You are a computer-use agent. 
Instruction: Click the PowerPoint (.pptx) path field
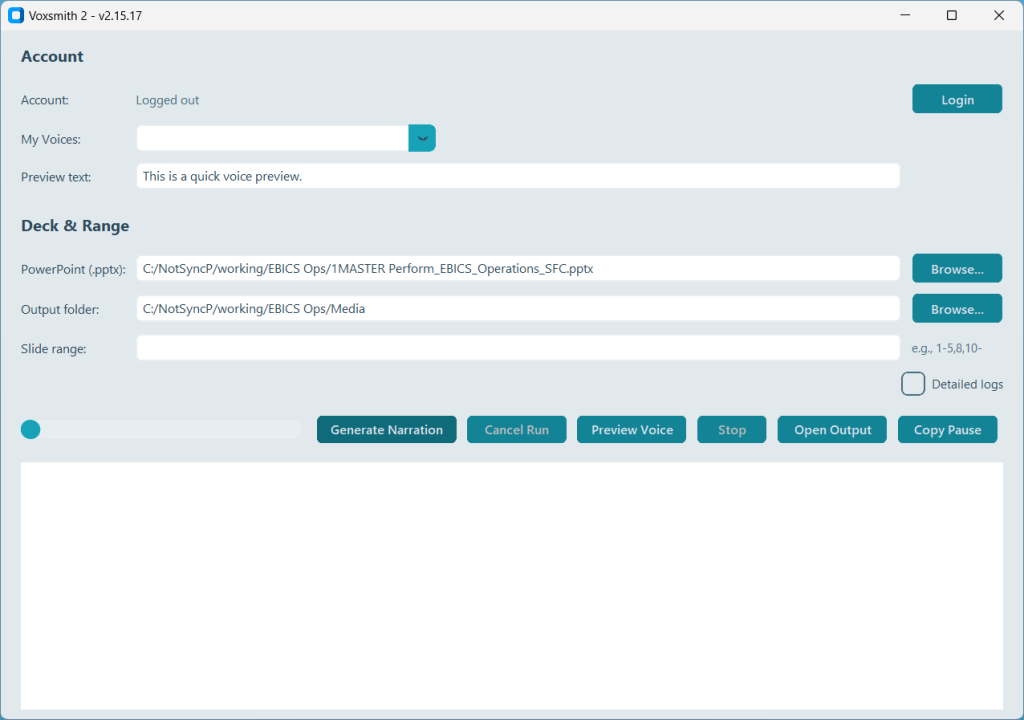pyautogui.click(x=518, y=269)
